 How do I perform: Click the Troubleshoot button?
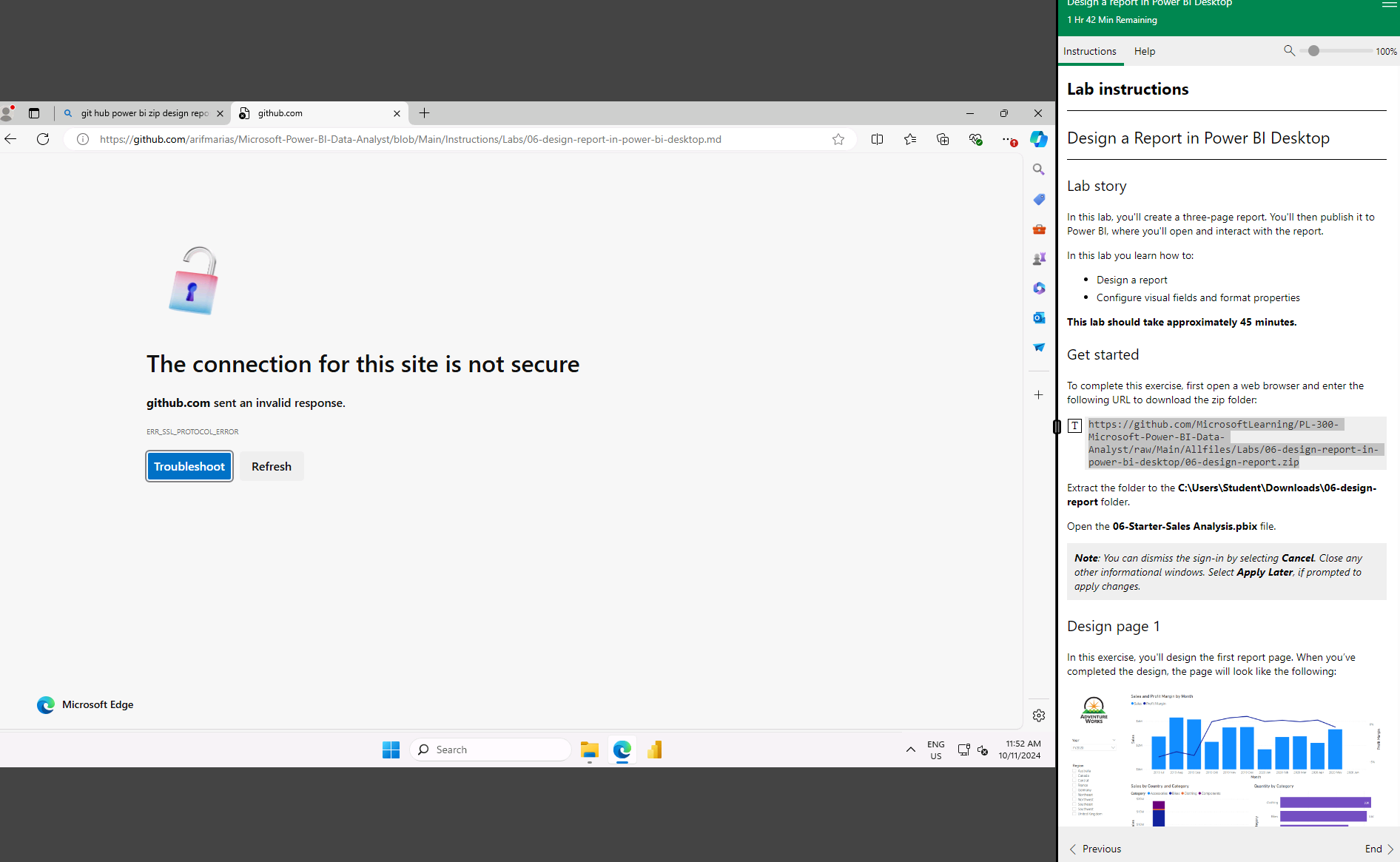(x=189, y=466)
